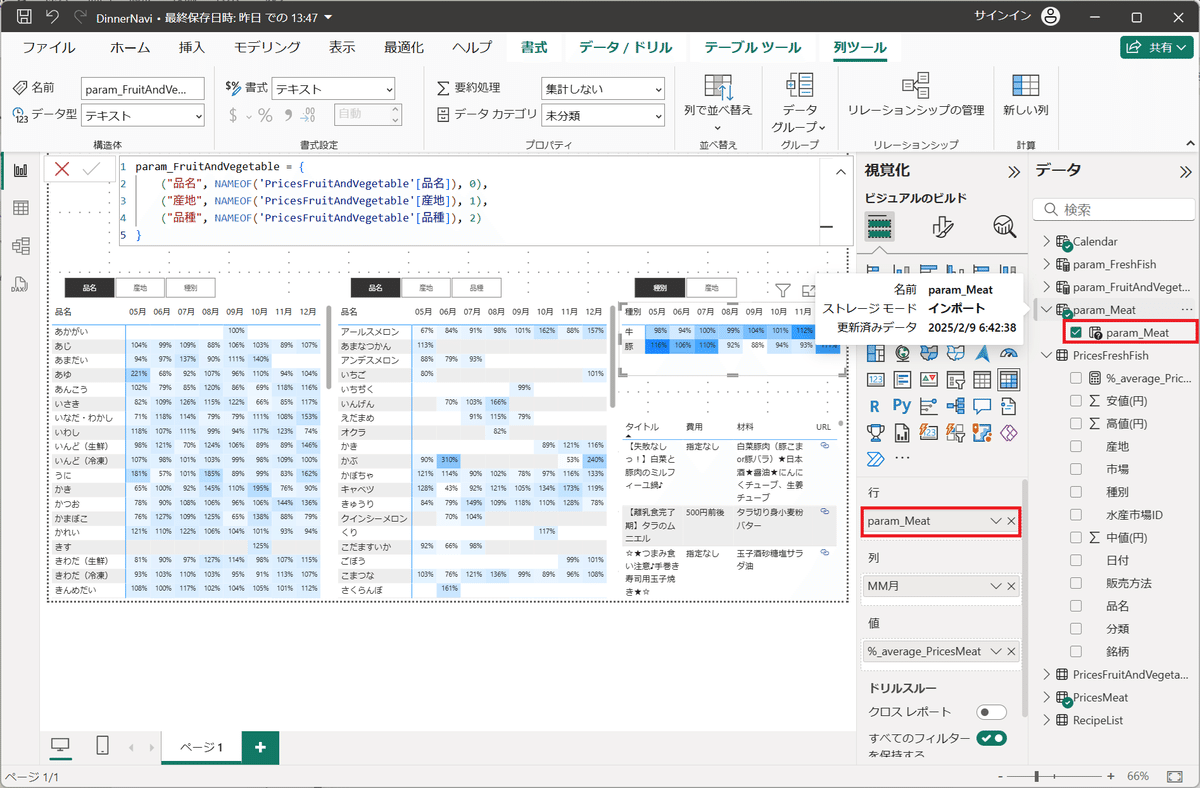The width and height of the screenshot is (1200, 788).
Task: Switch to Model view in left sidebar
Action: (x=20, y=246)
